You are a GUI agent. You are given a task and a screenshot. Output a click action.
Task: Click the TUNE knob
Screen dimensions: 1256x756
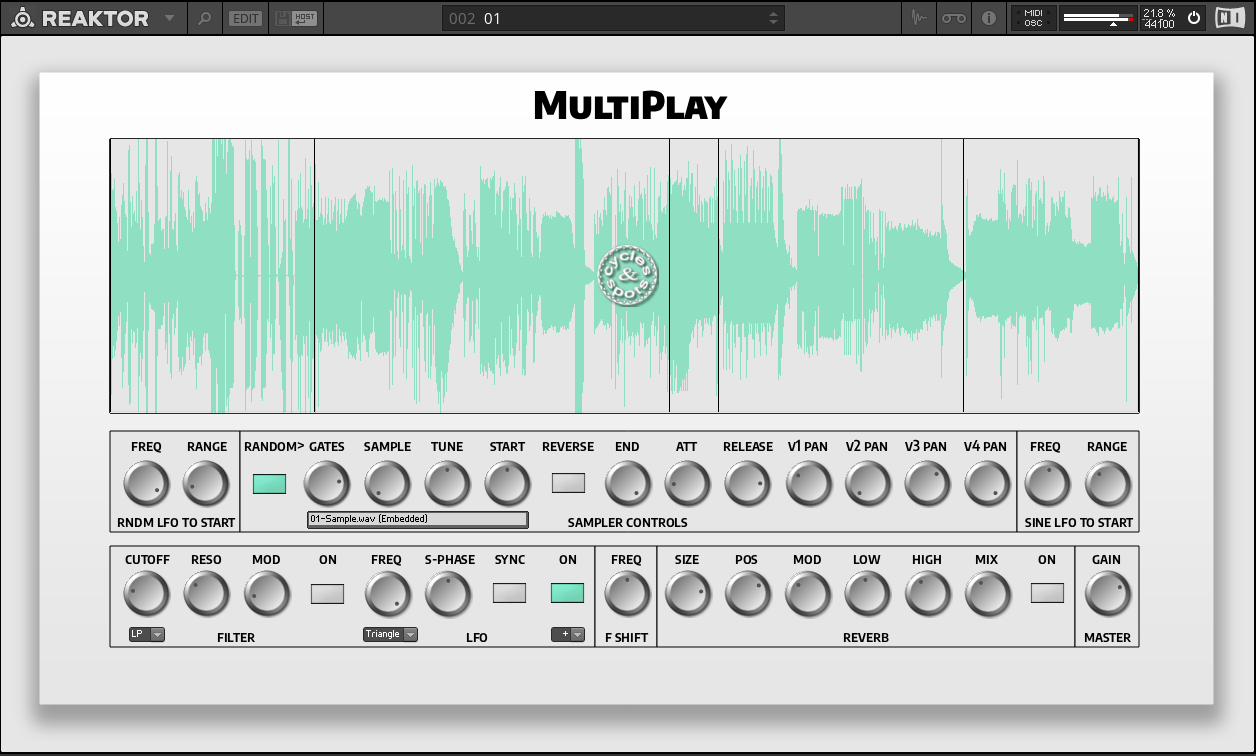click(447, 484)
